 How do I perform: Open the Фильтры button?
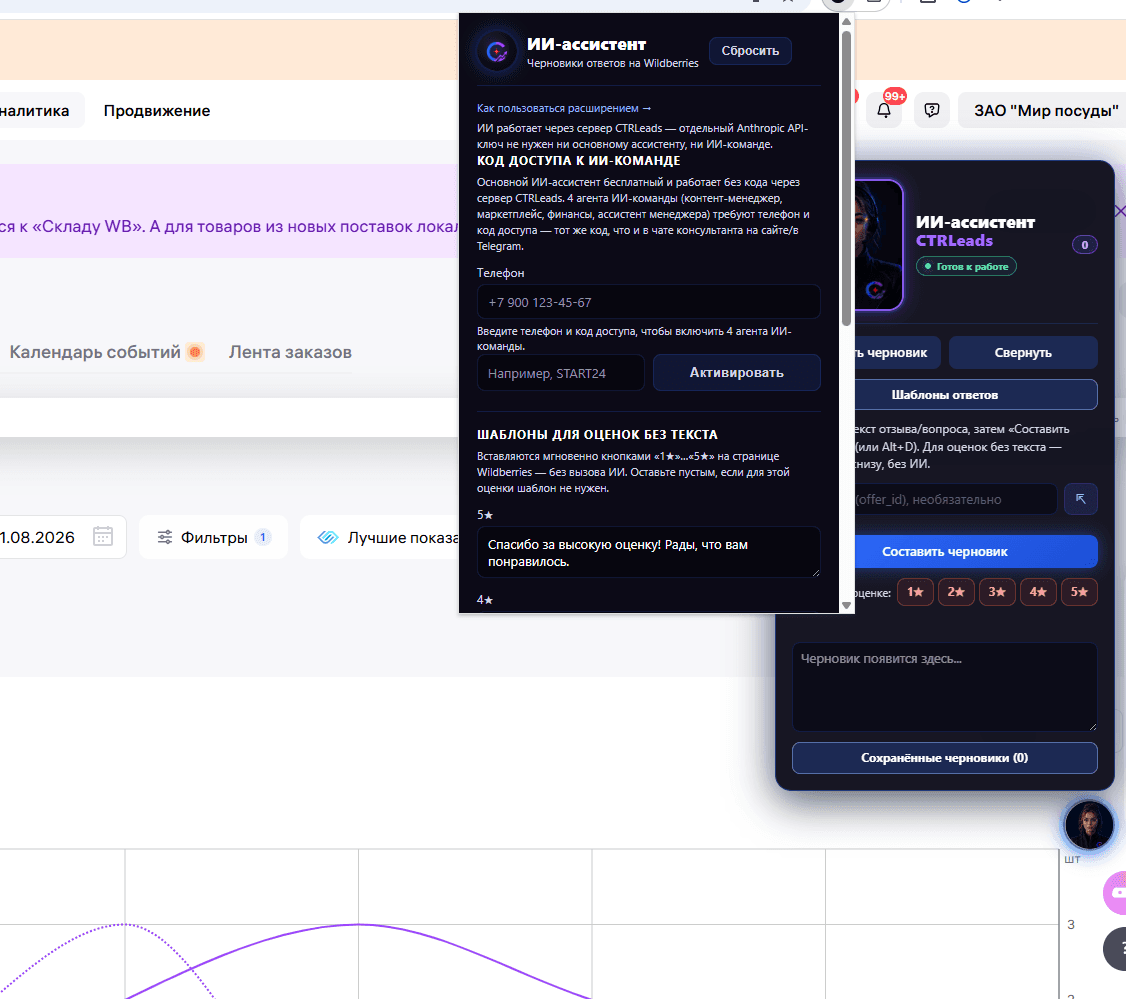(x=213, y=537)
